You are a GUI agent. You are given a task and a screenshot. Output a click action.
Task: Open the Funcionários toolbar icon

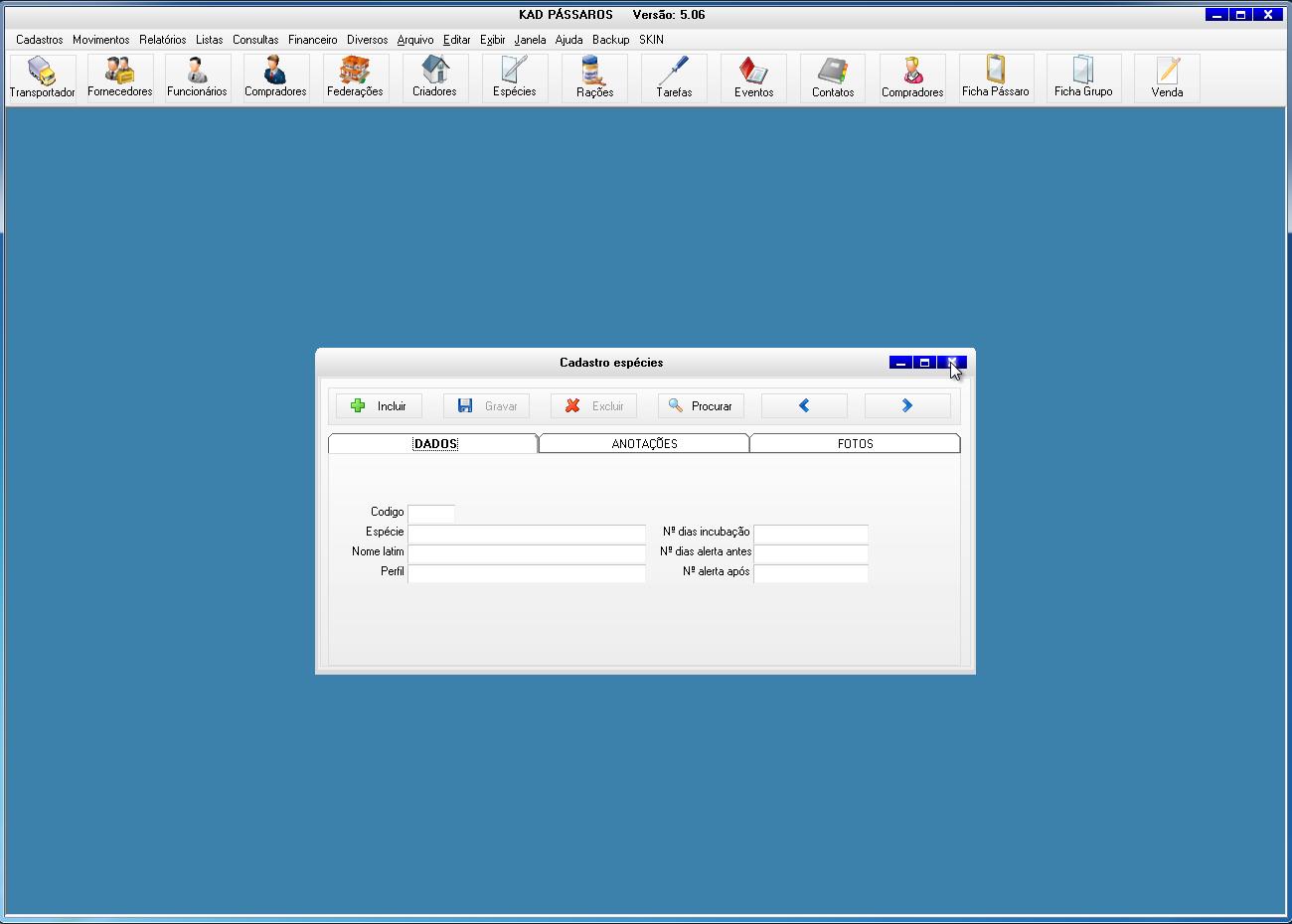pos(197,77)
